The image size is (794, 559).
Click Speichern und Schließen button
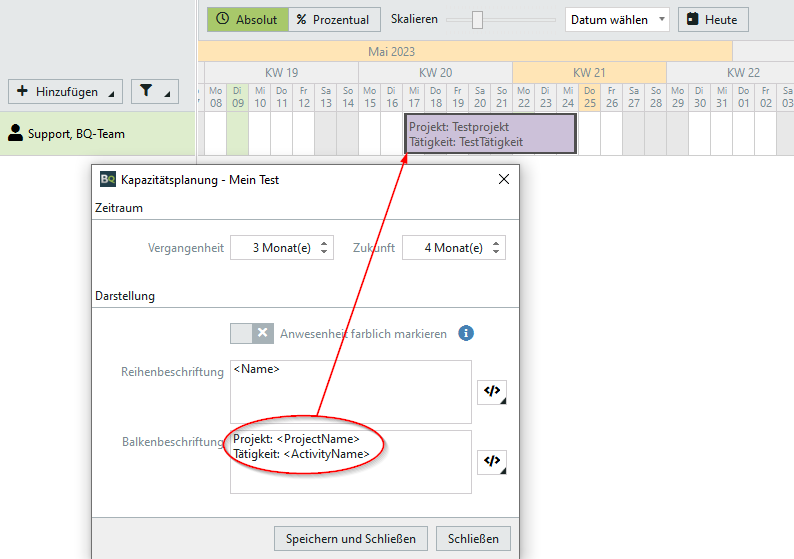click(x=351, y=538)
